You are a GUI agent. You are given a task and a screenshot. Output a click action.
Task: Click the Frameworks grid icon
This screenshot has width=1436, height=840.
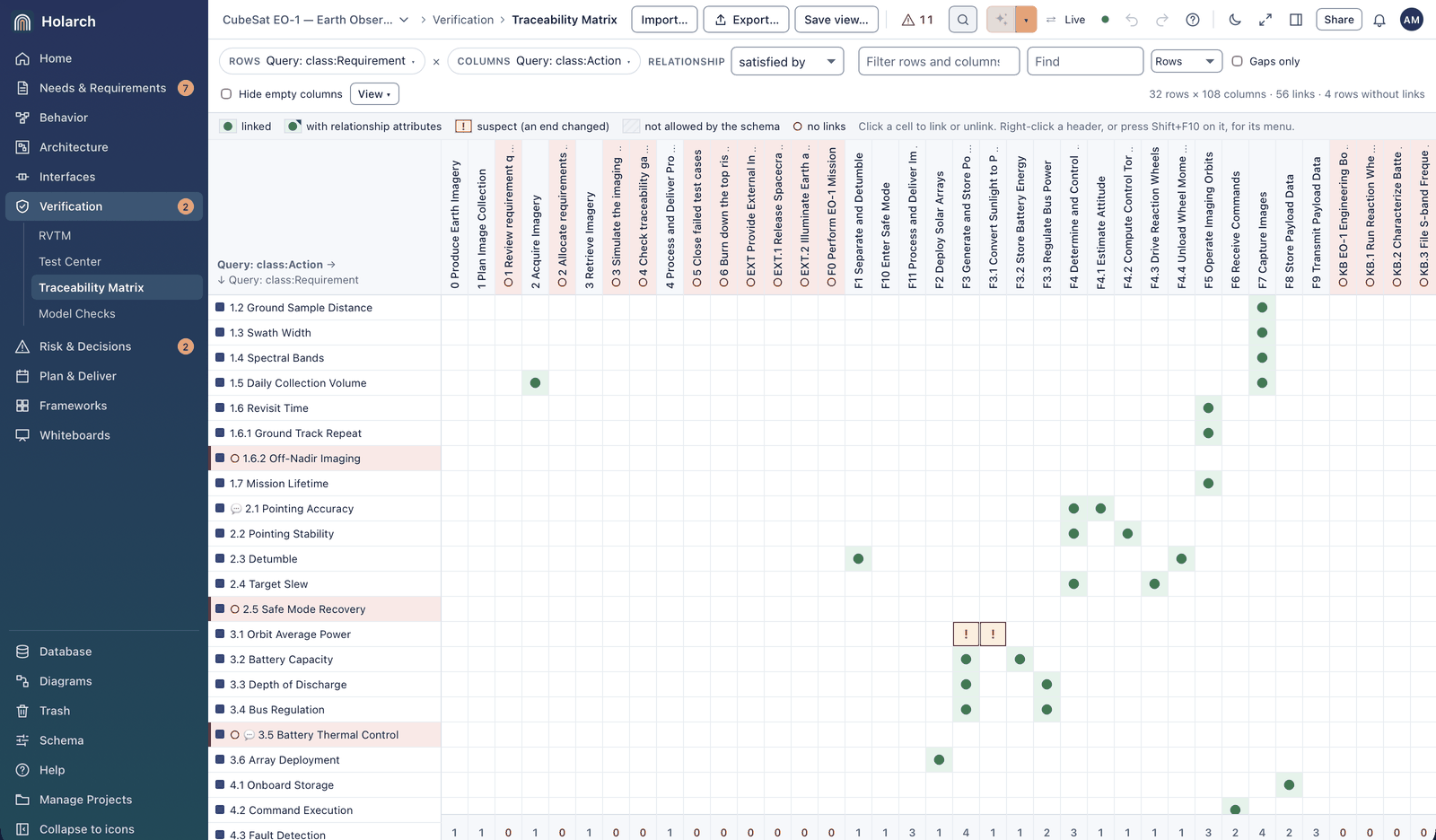pos(22,406)
